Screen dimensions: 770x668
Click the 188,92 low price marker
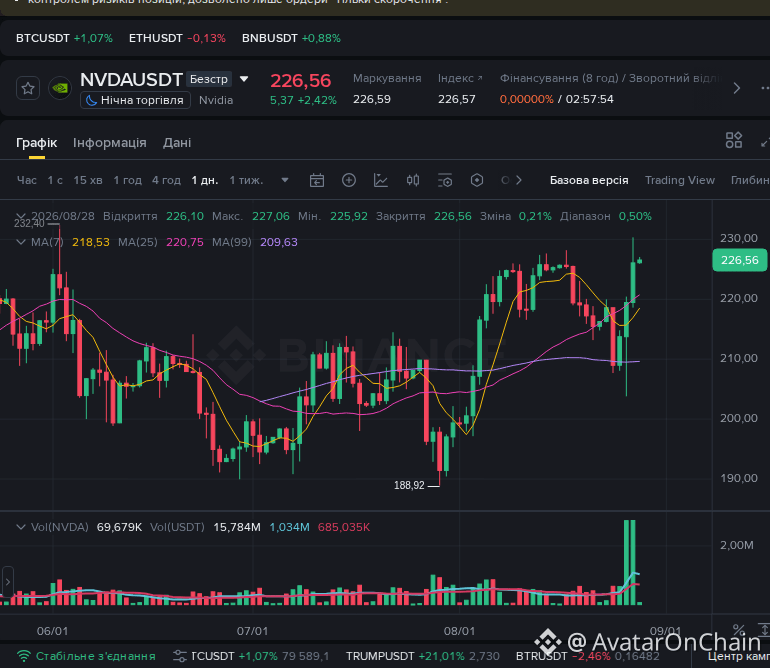tap(409, 485)
